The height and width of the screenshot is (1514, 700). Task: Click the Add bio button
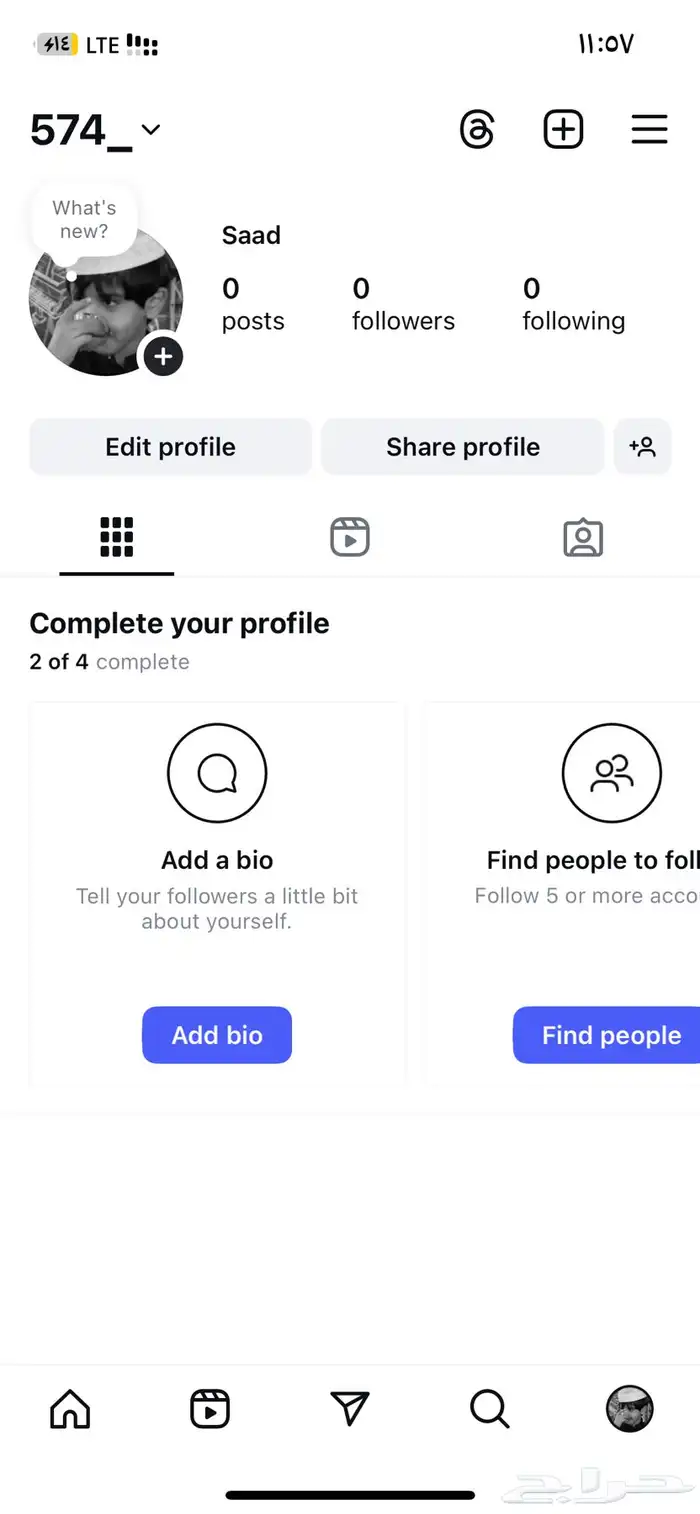[x=217, y=1035]
